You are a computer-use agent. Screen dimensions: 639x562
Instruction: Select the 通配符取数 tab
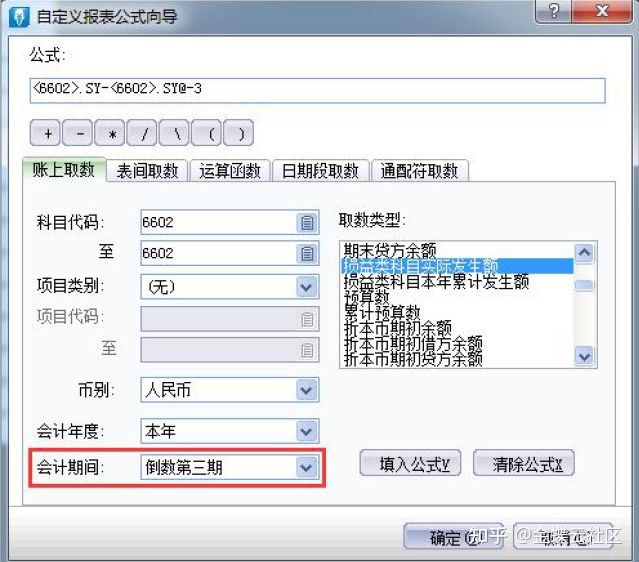(x=419, y=171)
